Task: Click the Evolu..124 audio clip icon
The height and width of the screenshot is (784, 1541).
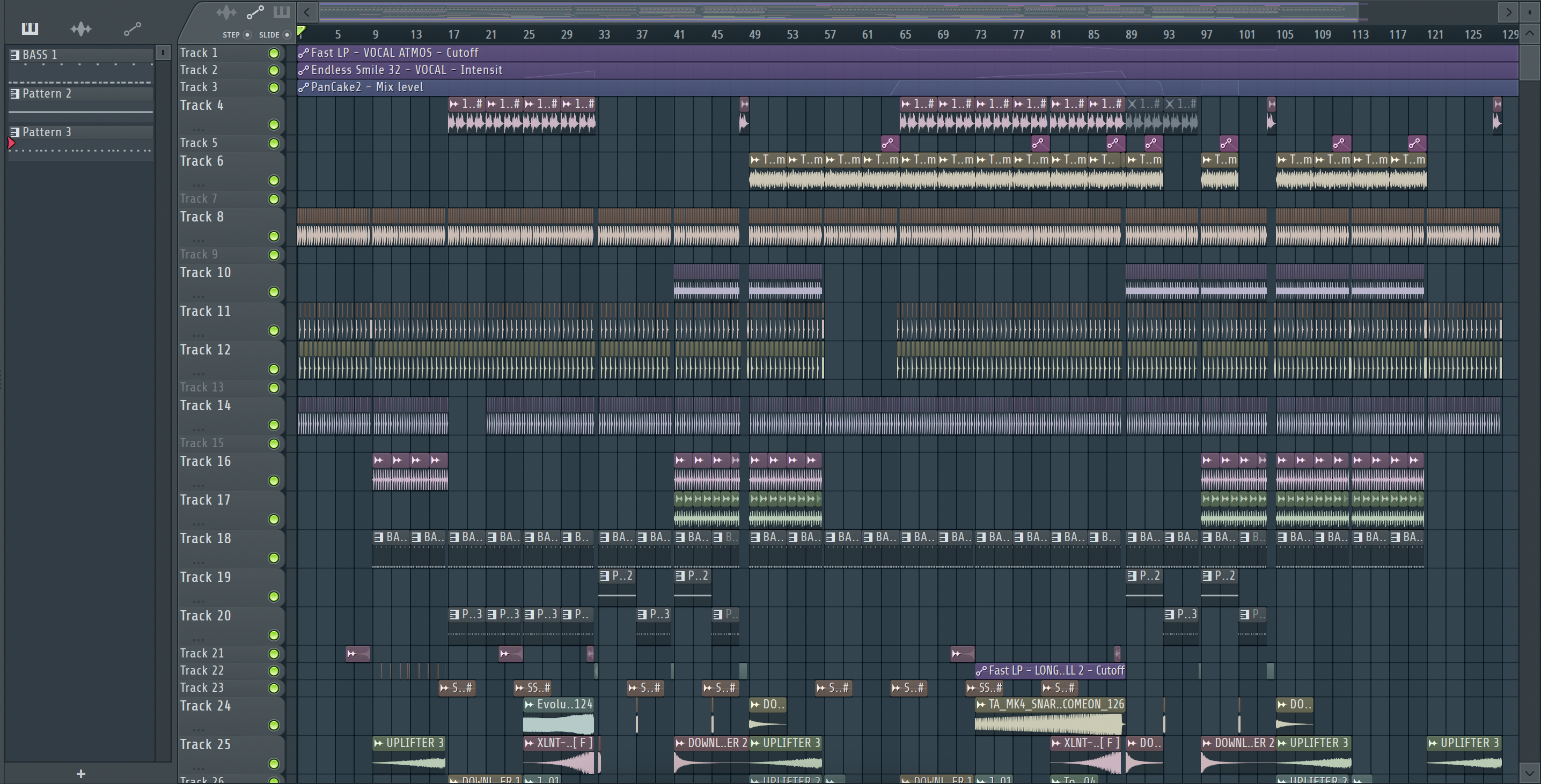Action: 529,705
